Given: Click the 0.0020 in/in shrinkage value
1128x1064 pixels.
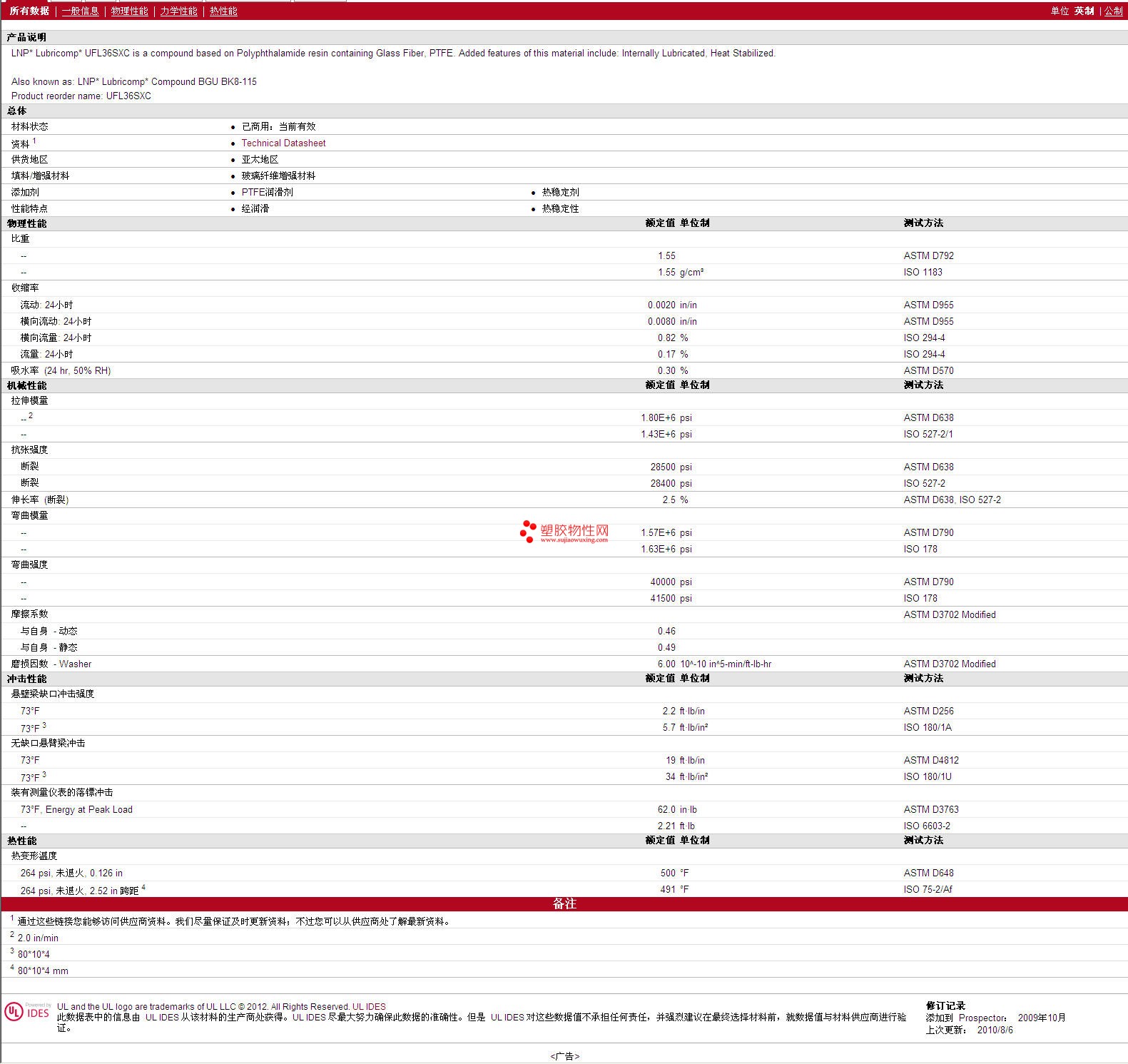Looking at the screenshot, I should click(x=672, y=305).
